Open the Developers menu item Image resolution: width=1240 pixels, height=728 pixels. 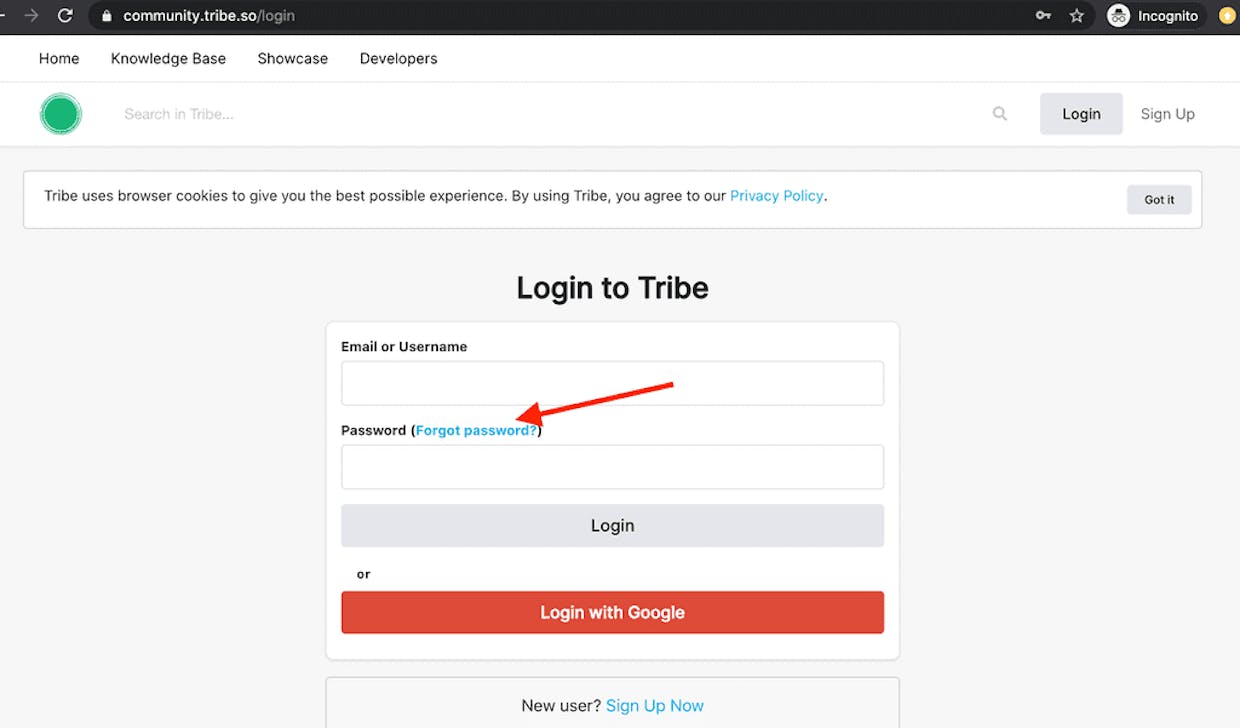(399, 58)
